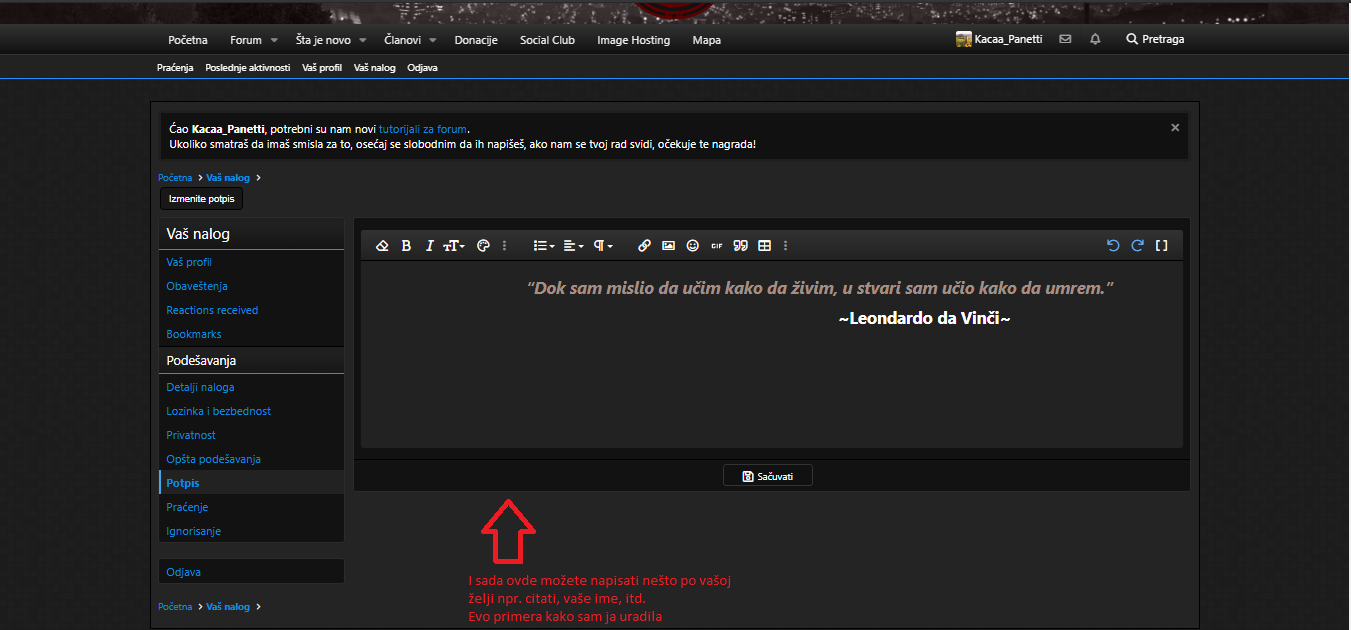Image resolution: width=1351 pixels, height=630 pixels.
Task: Select Potpis in the sidebar
Action: click(x=252, y=483)
